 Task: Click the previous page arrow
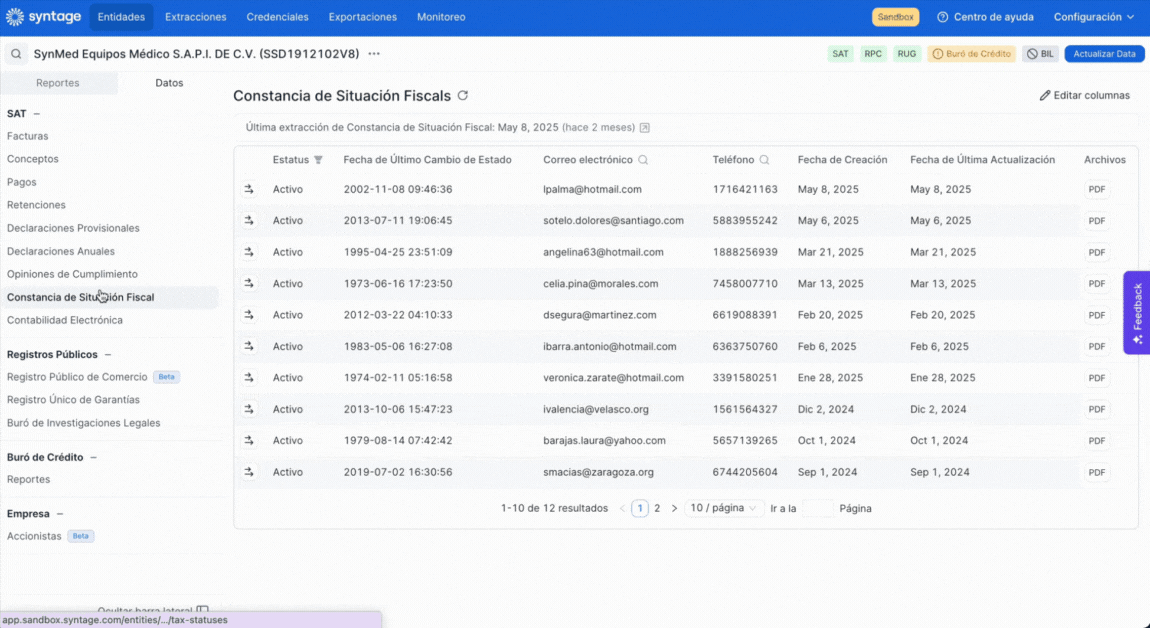(622, 508)
